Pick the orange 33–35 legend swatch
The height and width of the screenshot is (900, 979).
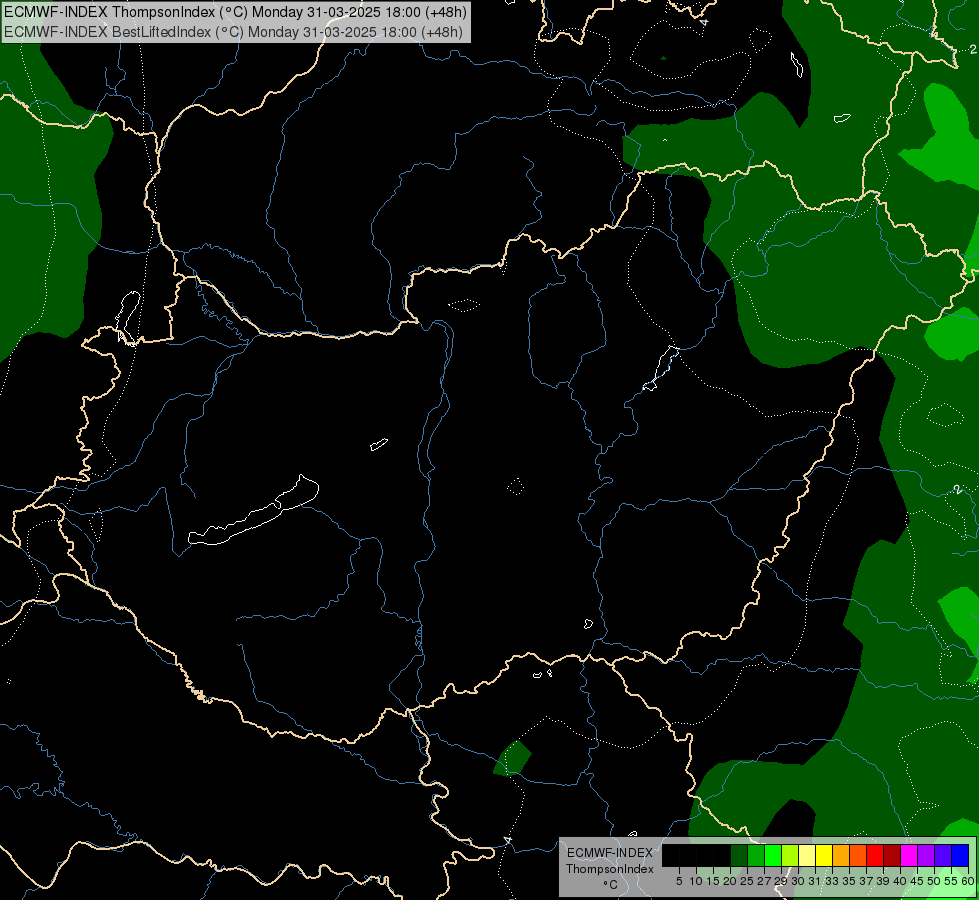pyautogui.click(x=841, y=855)
